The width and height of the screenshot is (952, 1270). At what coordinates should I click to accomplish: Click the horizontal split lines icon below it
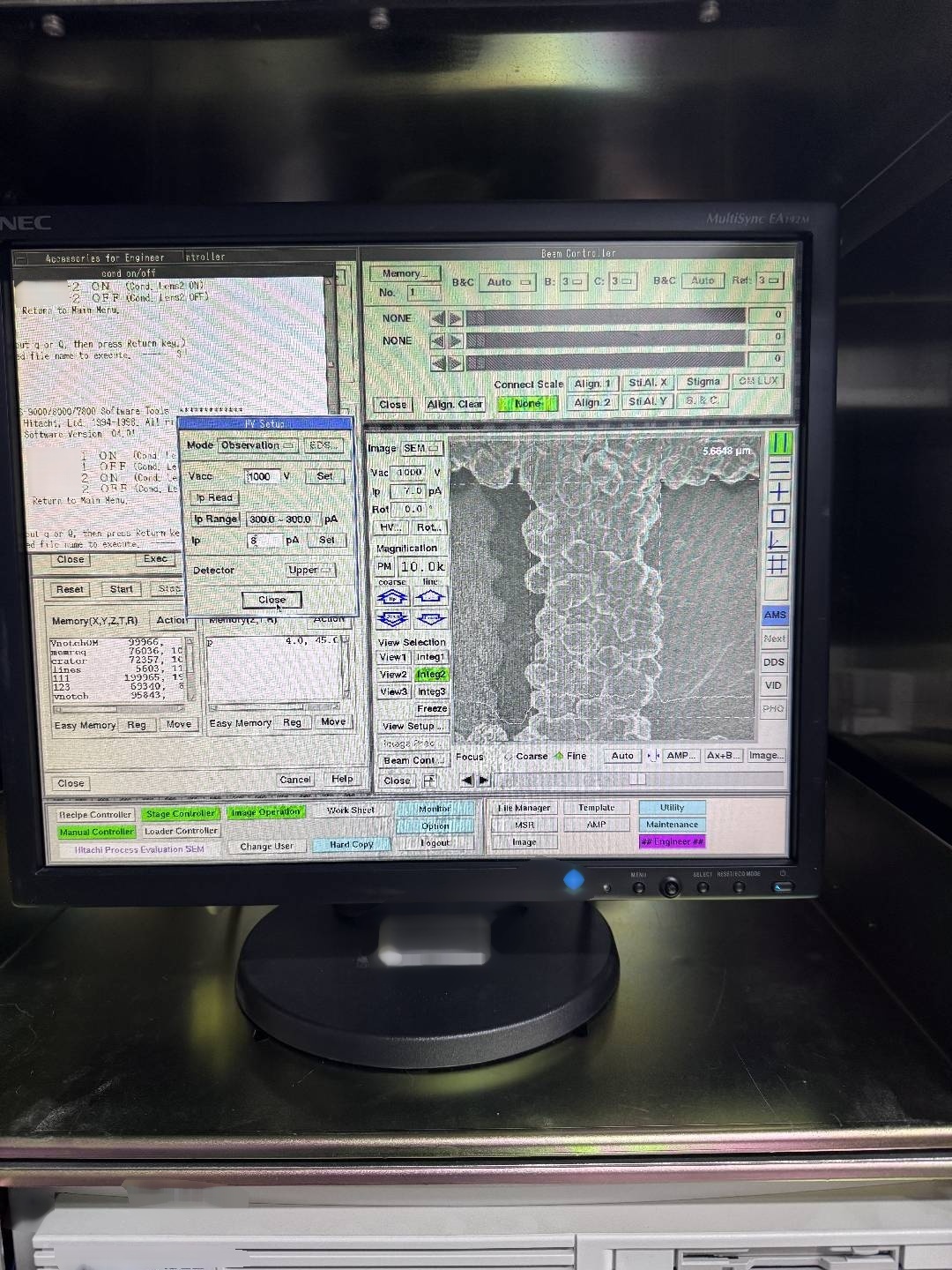(x=774, y=467)
